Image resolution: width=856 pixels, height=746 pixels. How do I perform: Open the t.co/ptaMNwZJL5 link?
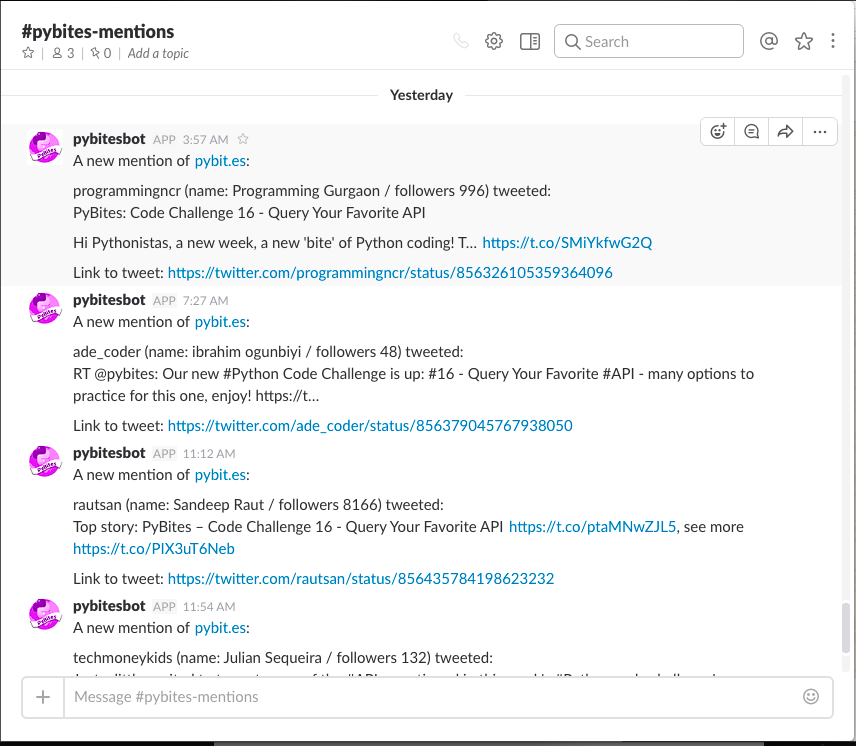(592, 527)
